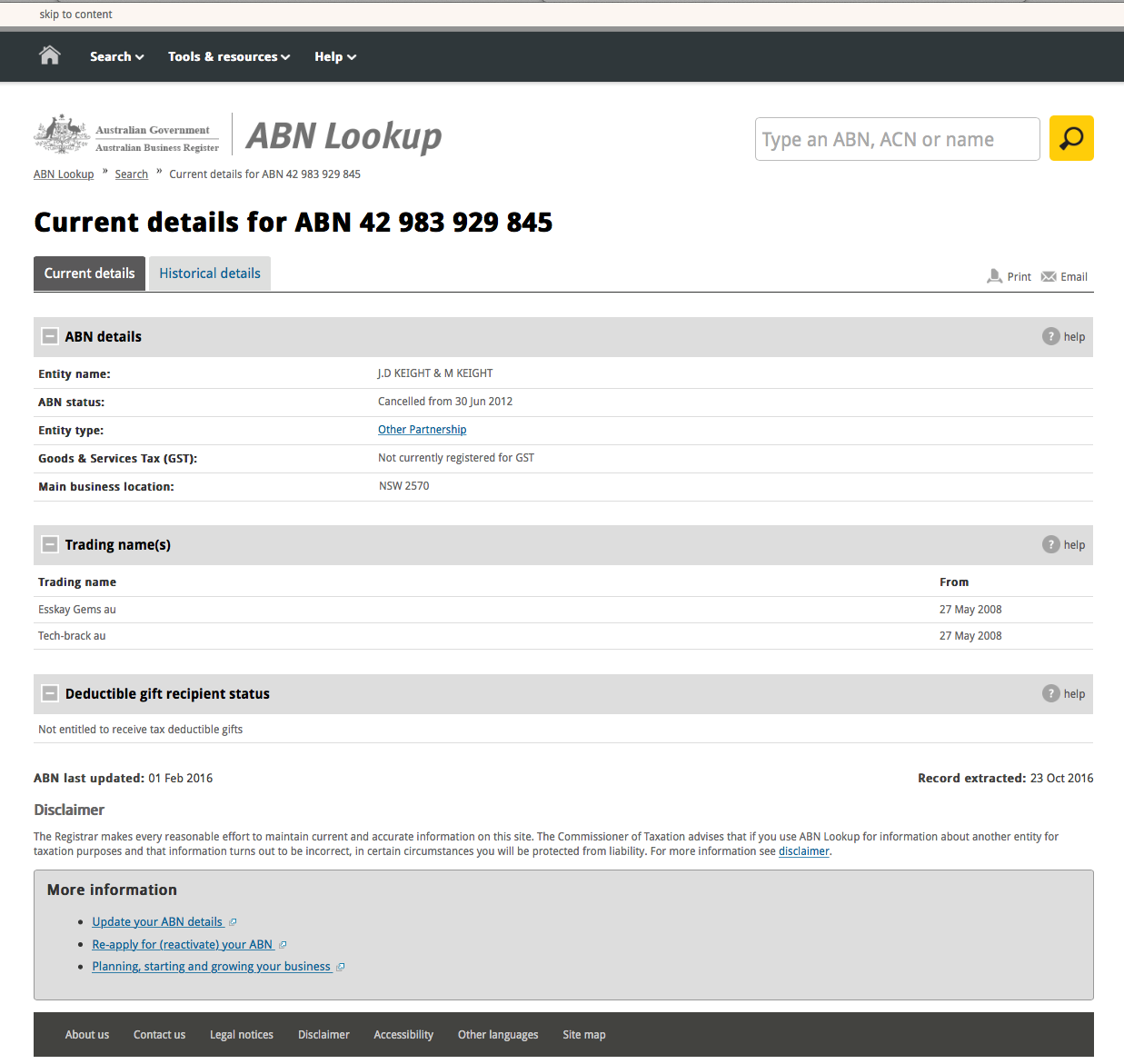Open help icon for ABN details
The image size is (1124, 1064).
point(1051,336)
